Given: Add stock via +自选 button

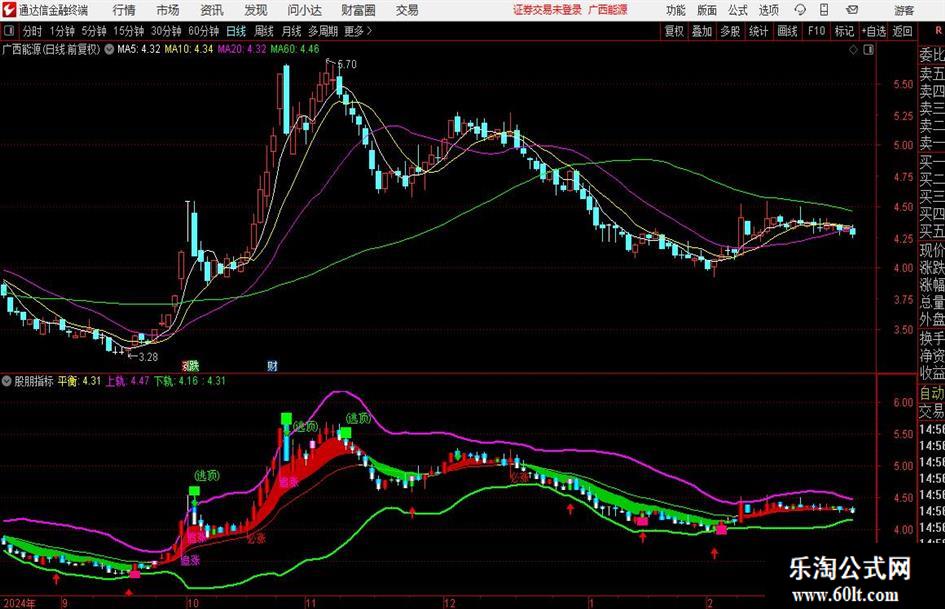Looking at the screenshot, I should (x=873, y=31).
